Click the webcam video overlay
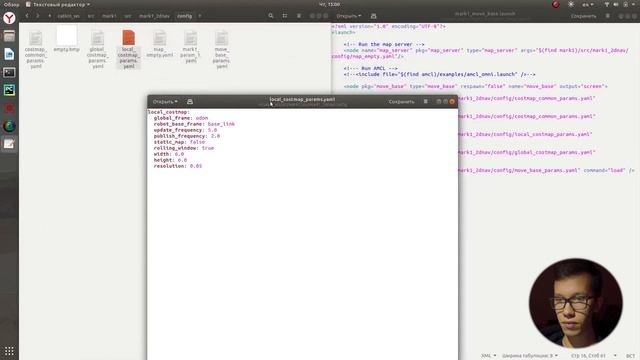This screenshot has width=640, height=360. [x=576, y=303]
